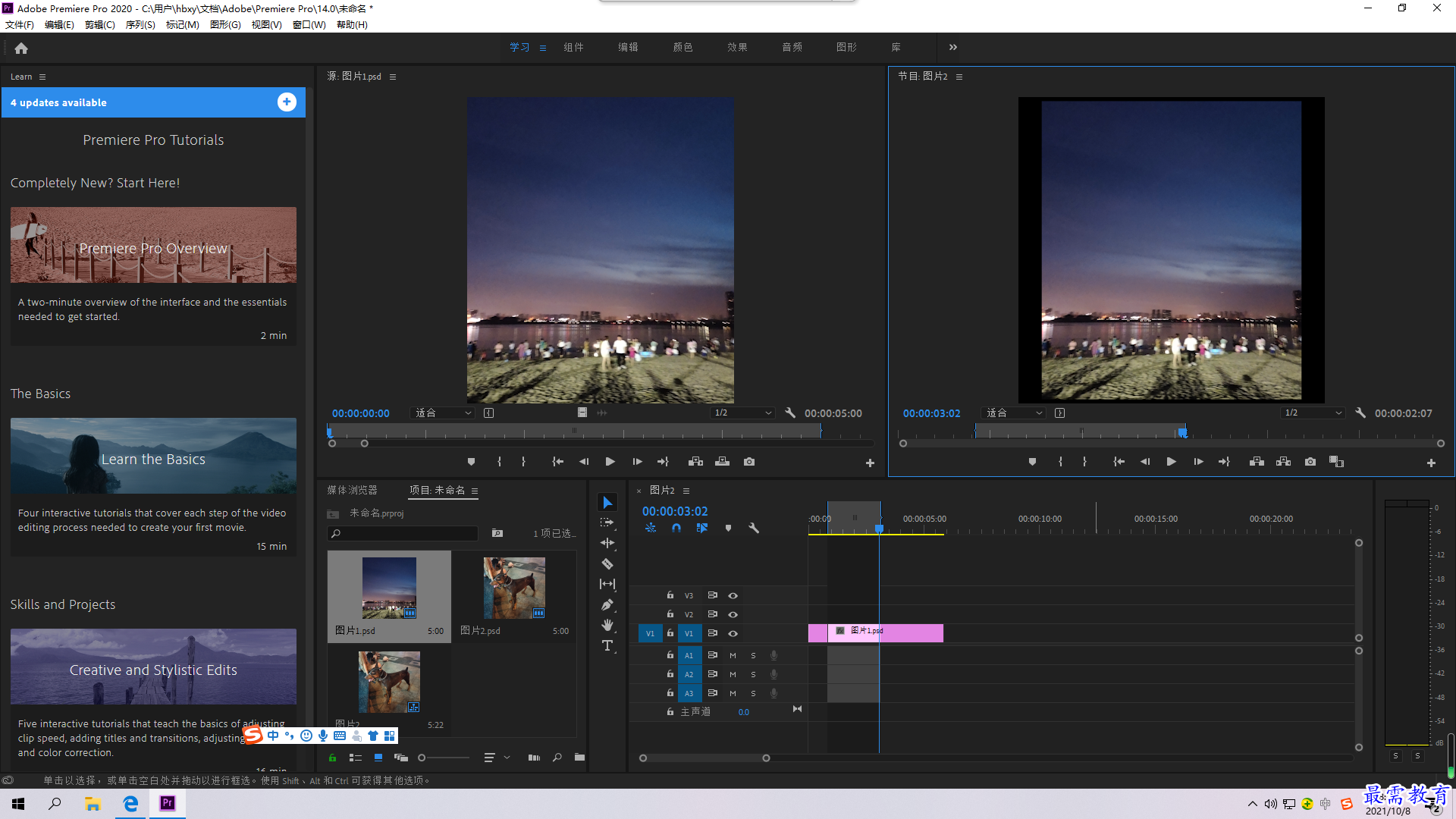This screenshot has width=1456, height=819.
Task: Export frame from source monitor camera icon
Action: [749, 462]
